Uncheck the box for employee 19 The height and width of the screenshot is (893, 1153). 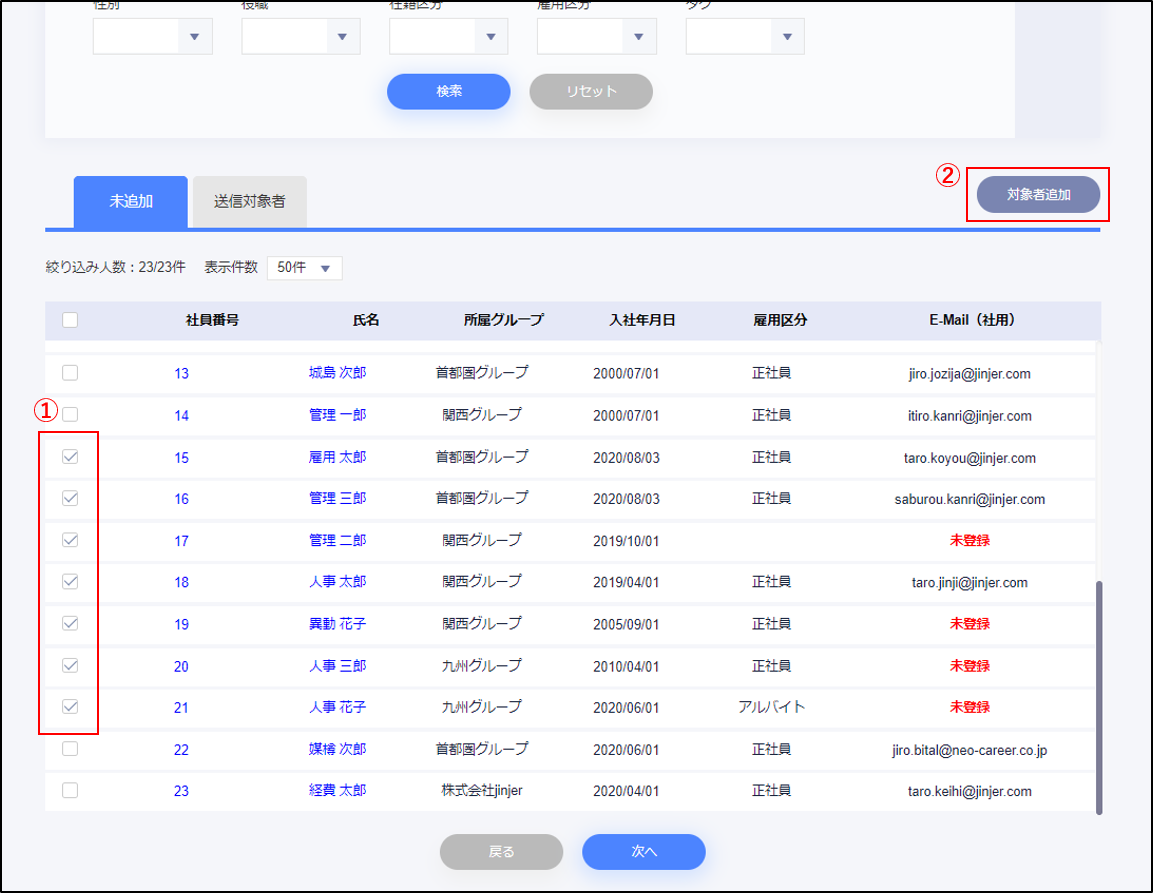[x=70, y=624]
